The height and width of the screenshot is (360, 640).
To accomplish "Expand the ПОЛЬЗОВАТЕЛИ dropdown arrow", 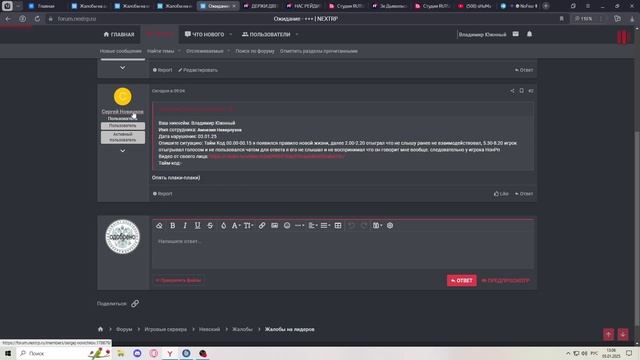I will pos(297,34).
